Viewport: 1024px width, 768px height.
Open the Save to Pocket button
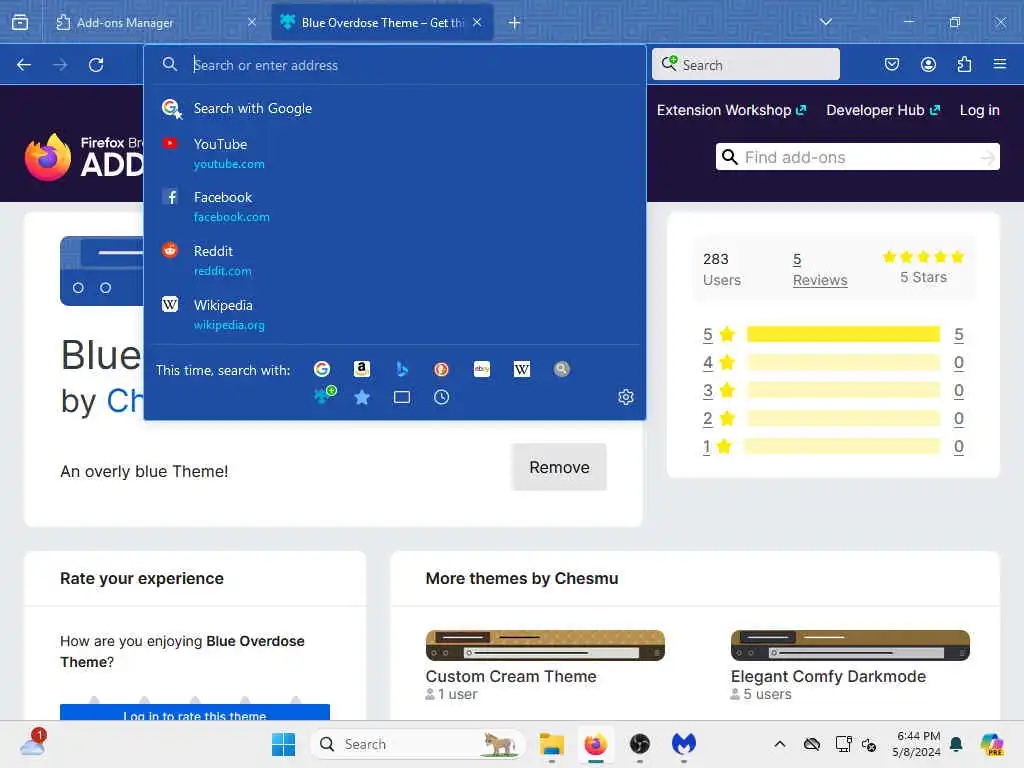892,64
